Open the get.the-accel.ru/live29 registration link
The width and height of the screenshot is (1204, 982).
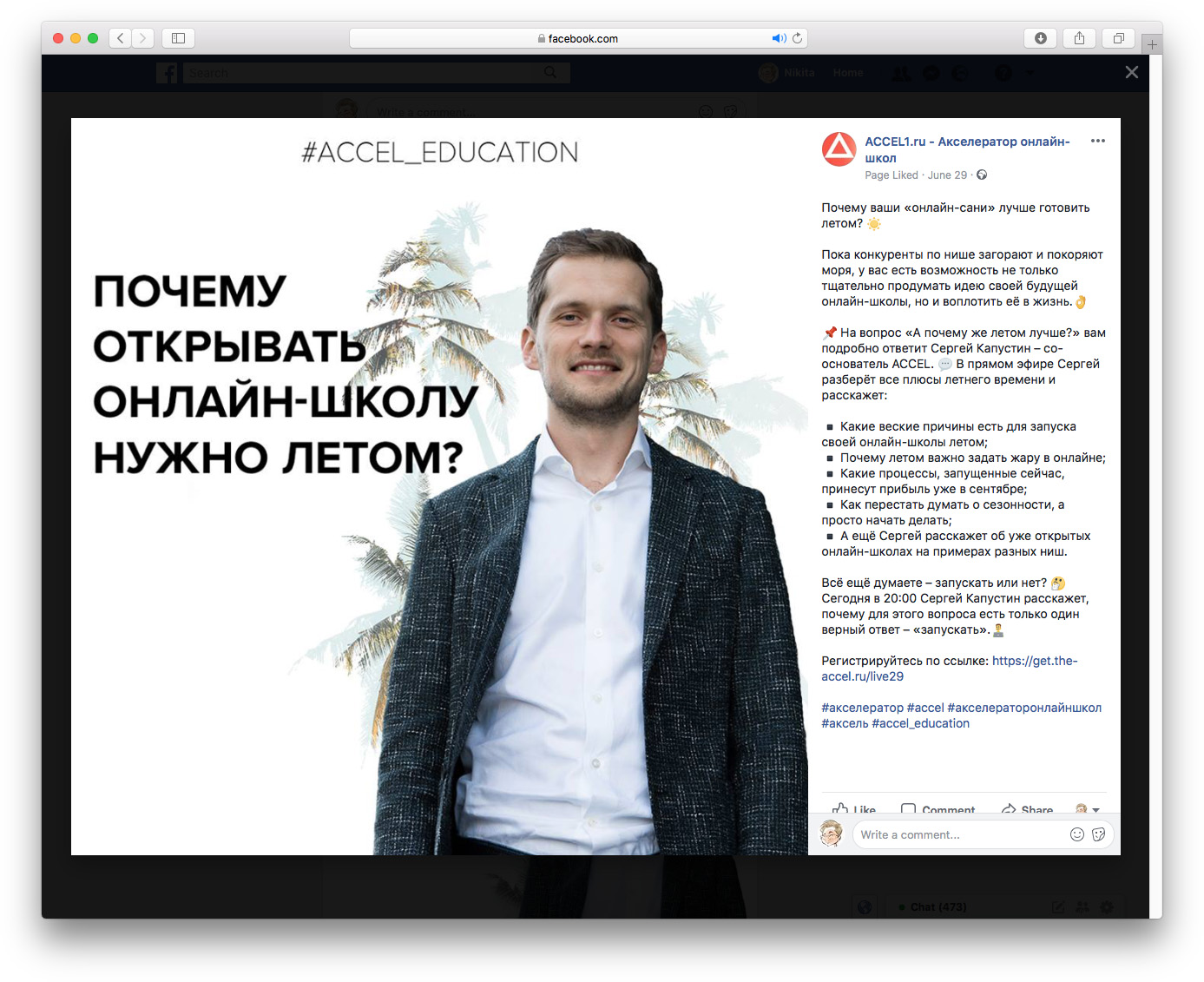pyautogui.click(x=950, y=669)
